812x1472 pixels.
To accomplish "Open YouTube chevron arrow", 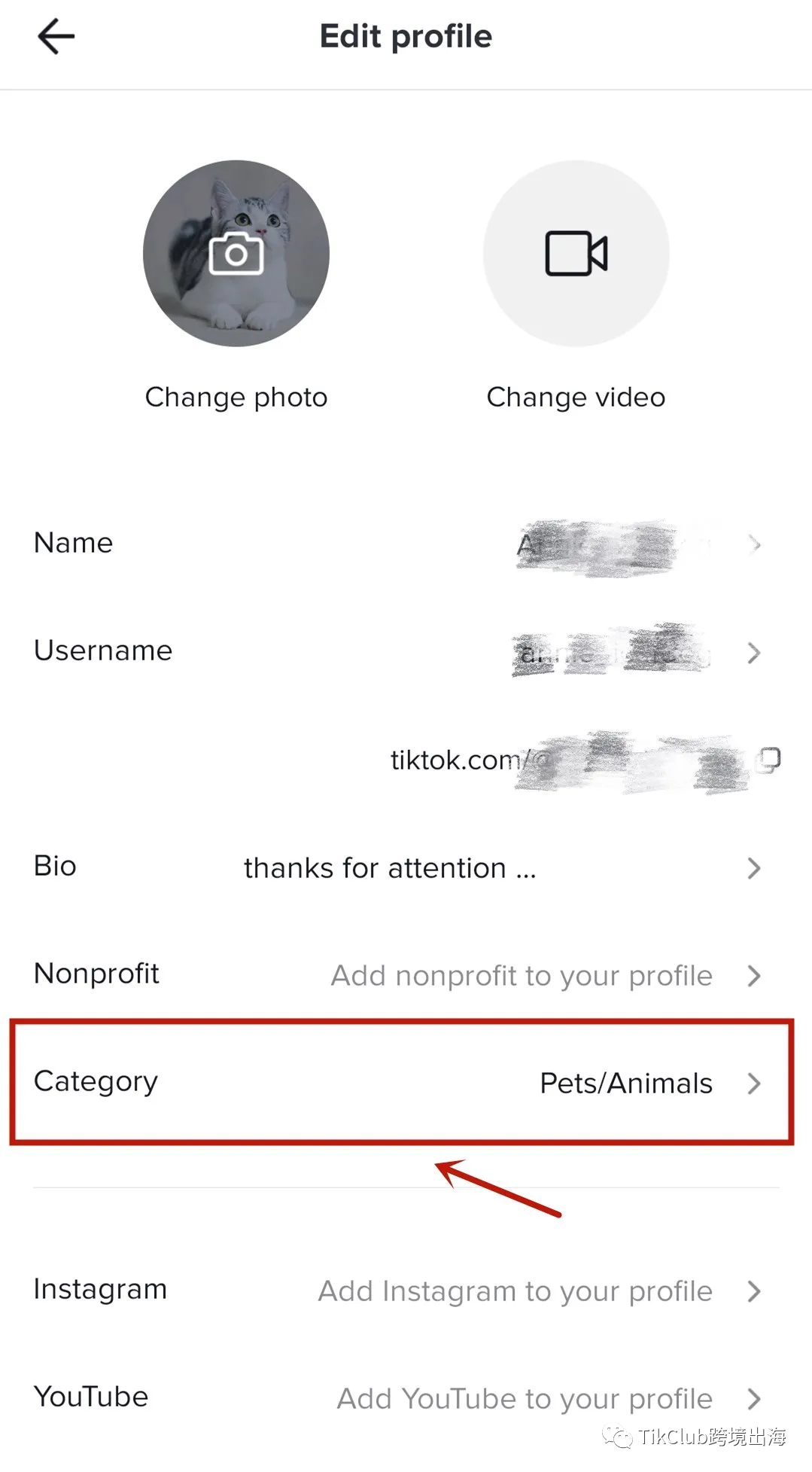I will (755, 1399).
